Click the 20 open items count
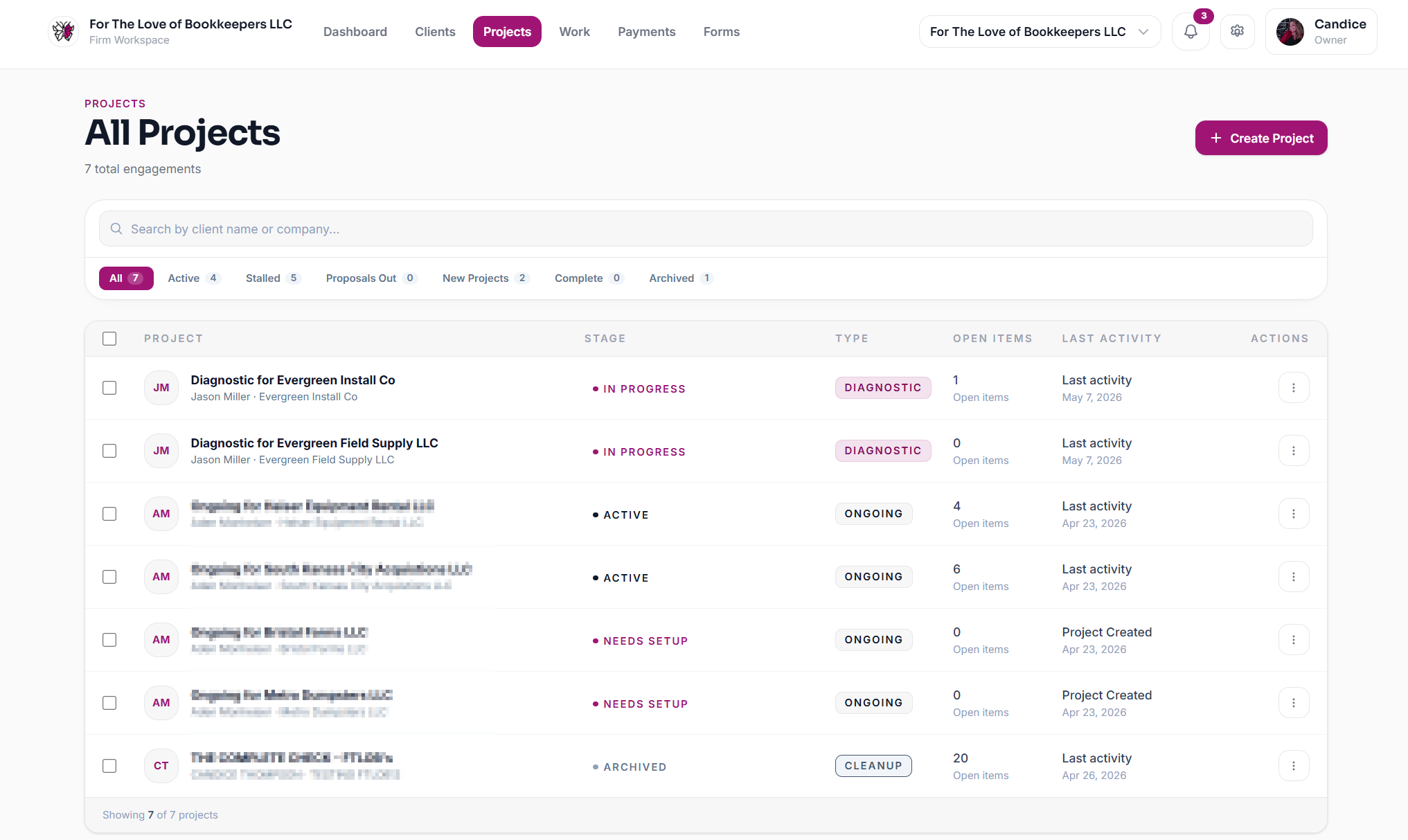Image resolution: width=1408 pixels, height=840 pixels. point(961,758)
